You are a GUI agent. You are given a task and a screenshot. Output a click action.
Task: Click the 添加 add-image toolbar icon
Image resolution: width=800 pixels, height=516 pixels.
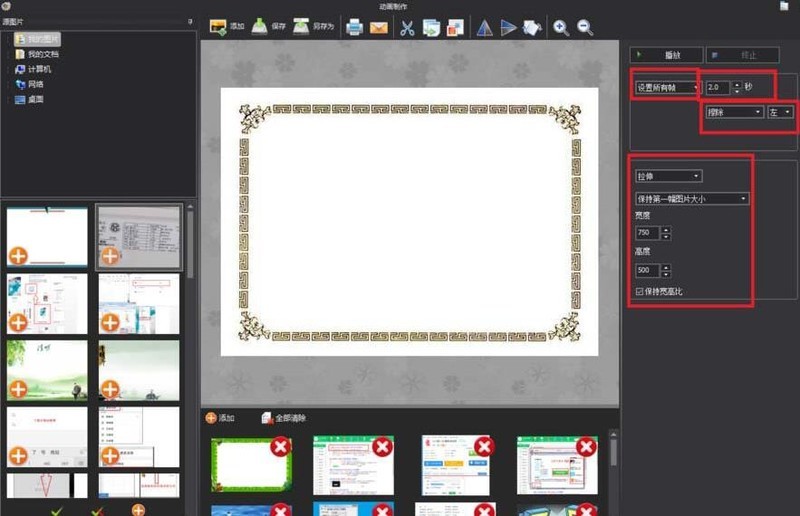pyautogui.click(x=217, y=27)
